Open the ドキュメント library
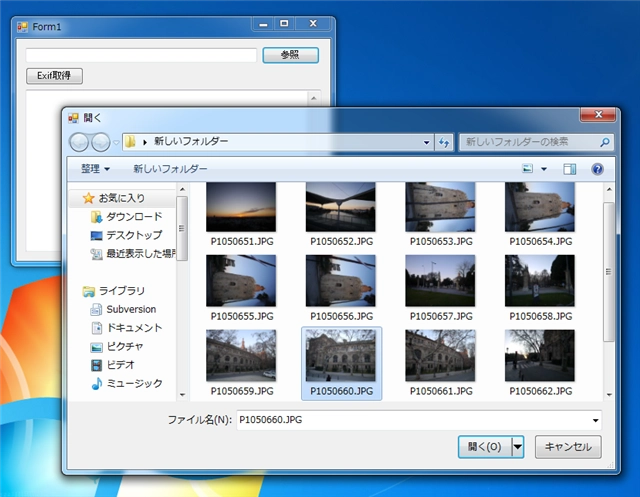This screenshot has height=497, width=640. point(134,328)
